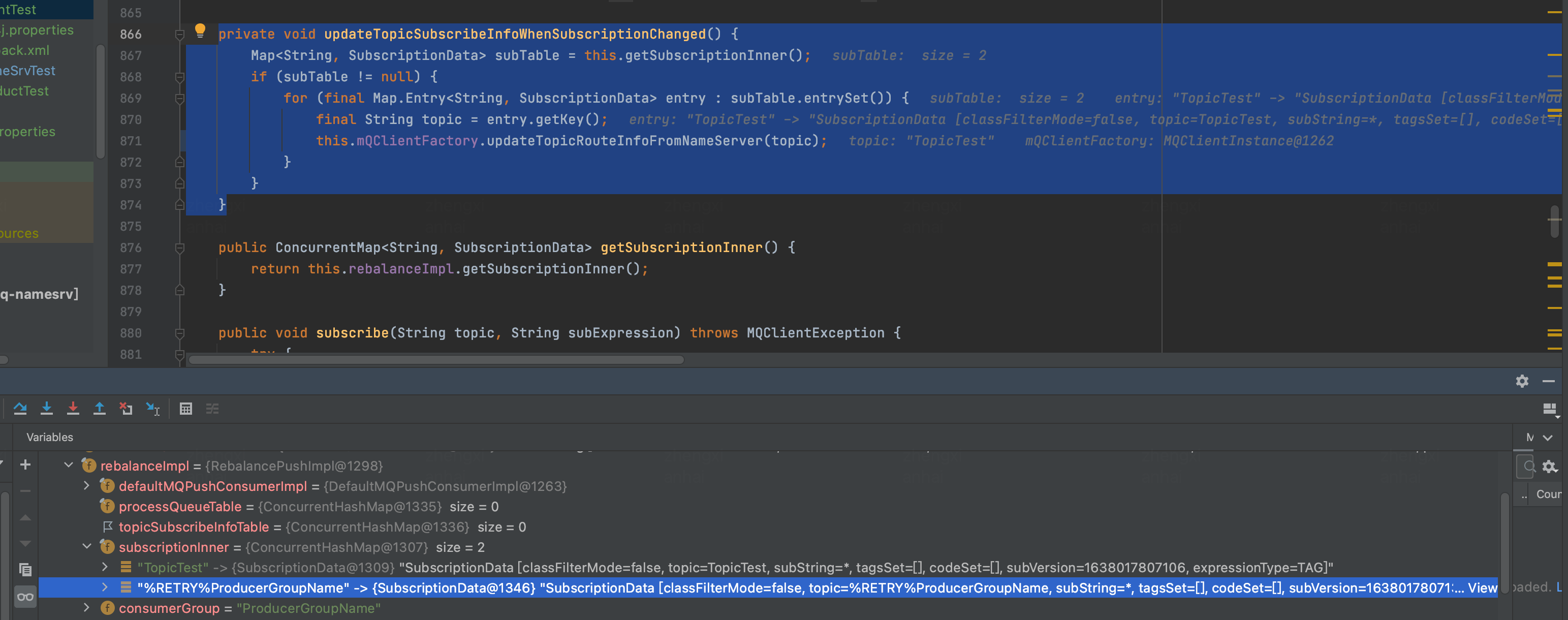Image resolution: width=1568 pixels, height=620 pixels.
Task: Expand the "TopicTest" map entry
Action: 105,567
